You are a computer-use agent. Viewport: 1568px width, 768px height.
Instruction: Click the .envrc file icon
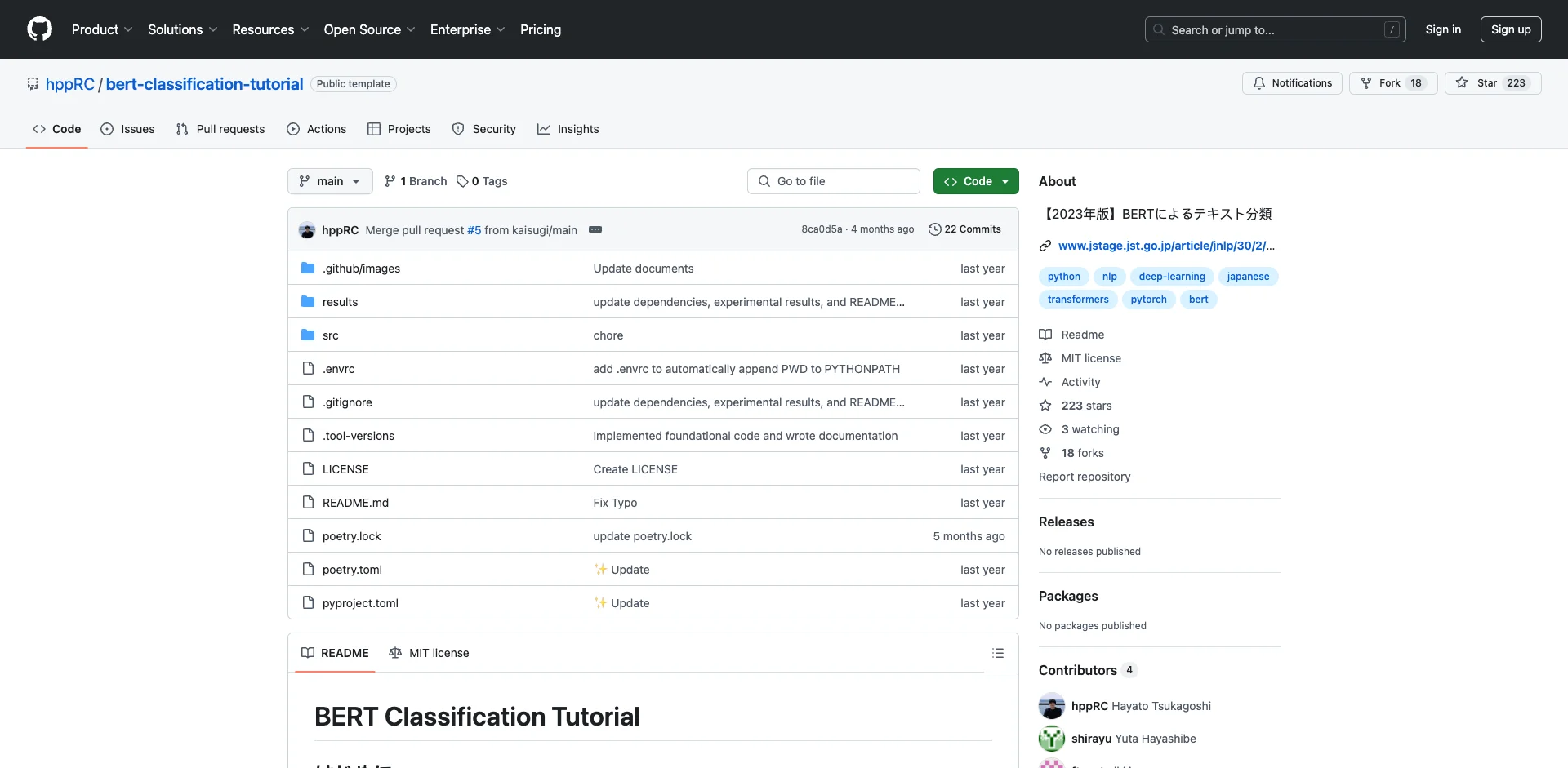pos(308,368)
